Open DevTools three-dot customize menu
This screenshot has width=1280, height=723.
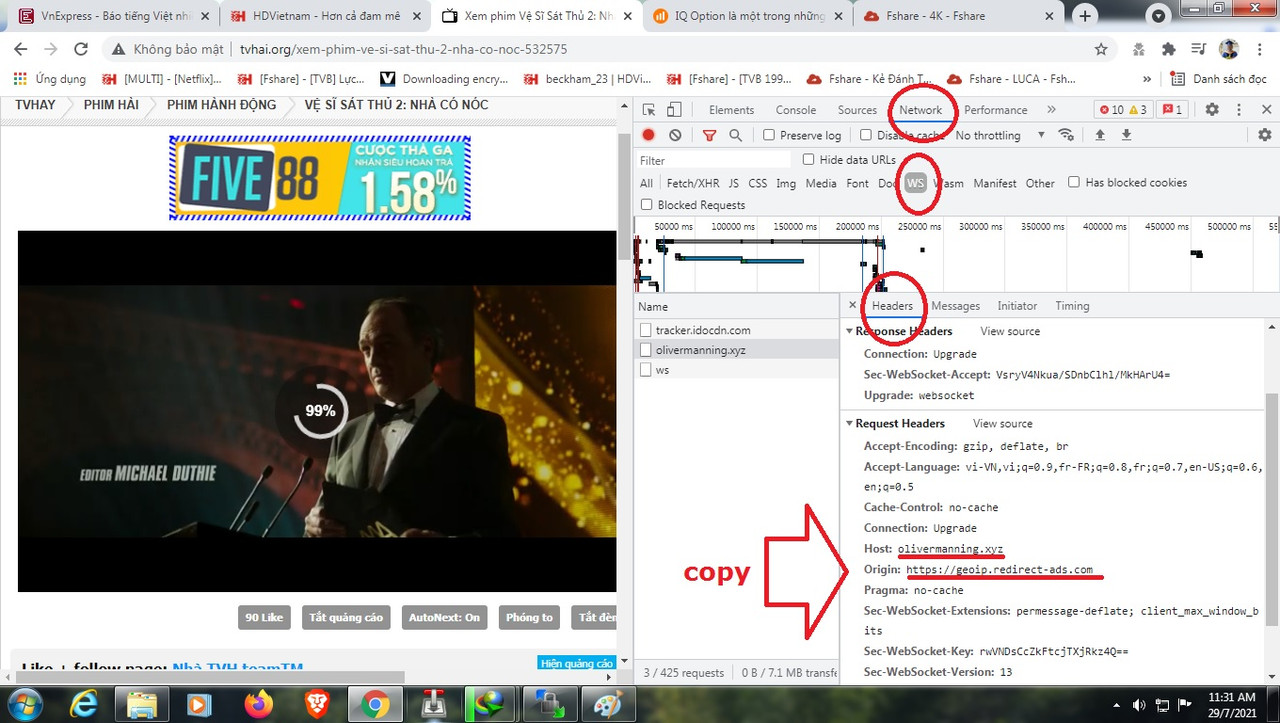point(1239,110)
